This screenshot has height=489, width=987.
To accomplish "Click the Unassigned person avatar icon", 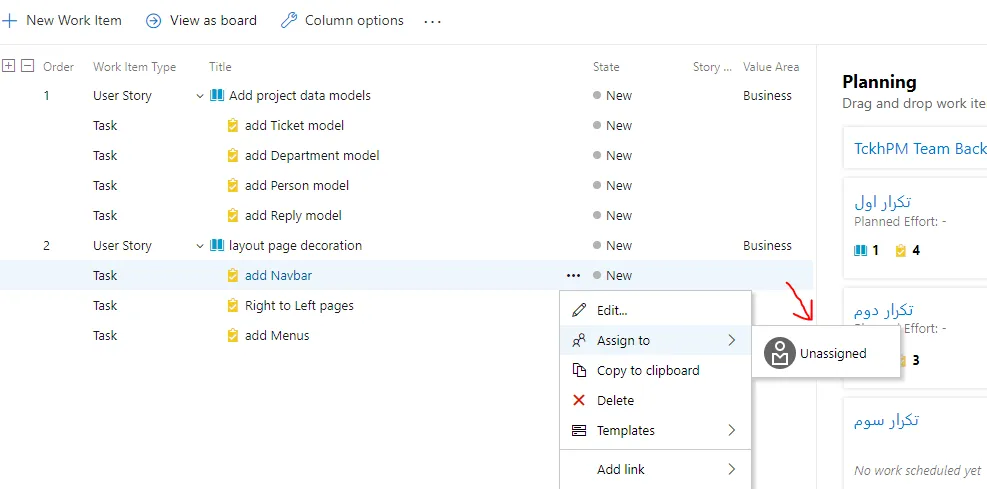I will tap(779, 353).
